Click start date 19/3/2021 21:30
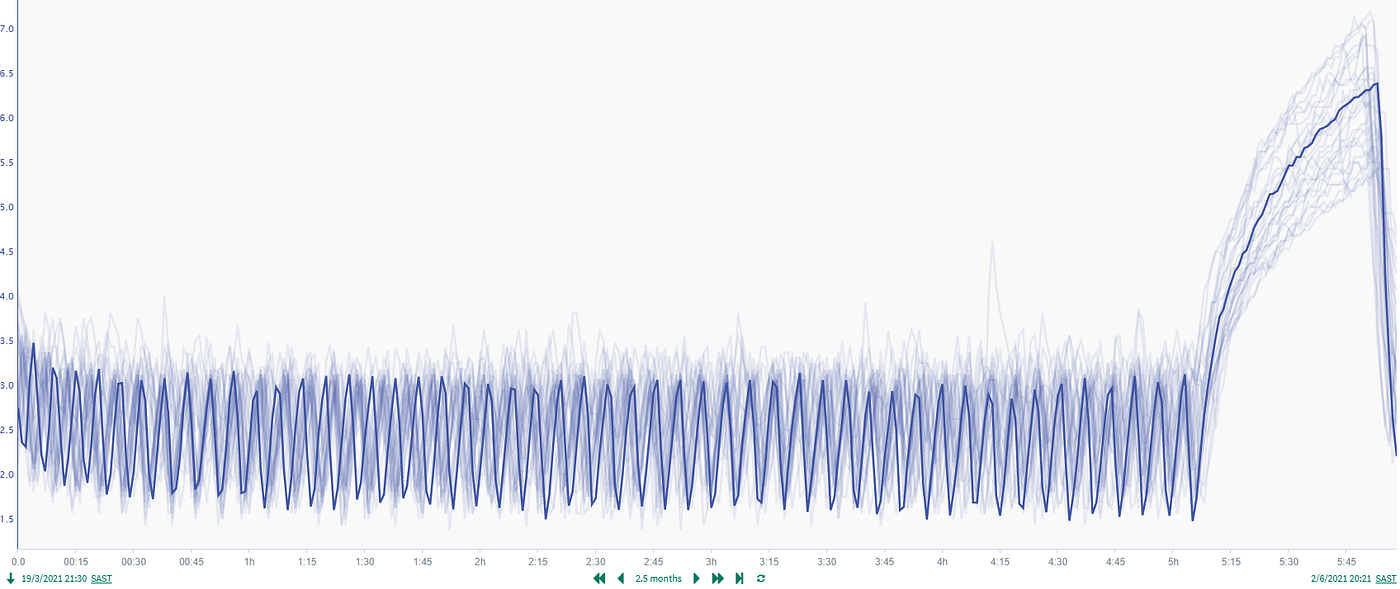 click(x=53, y=579)
